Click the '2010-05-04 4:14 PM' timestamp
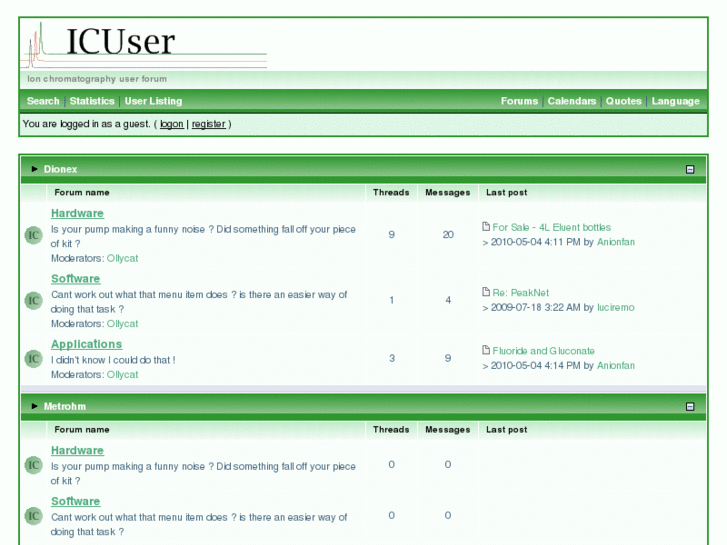 click(x=536, y=365)
